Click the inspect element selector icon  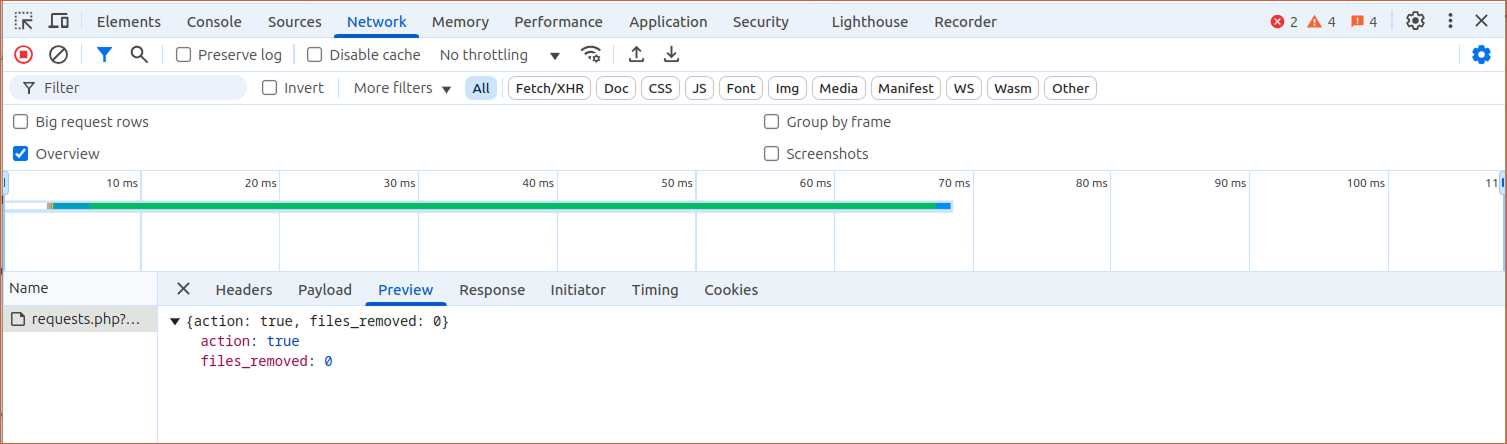(x=24, y=21)
